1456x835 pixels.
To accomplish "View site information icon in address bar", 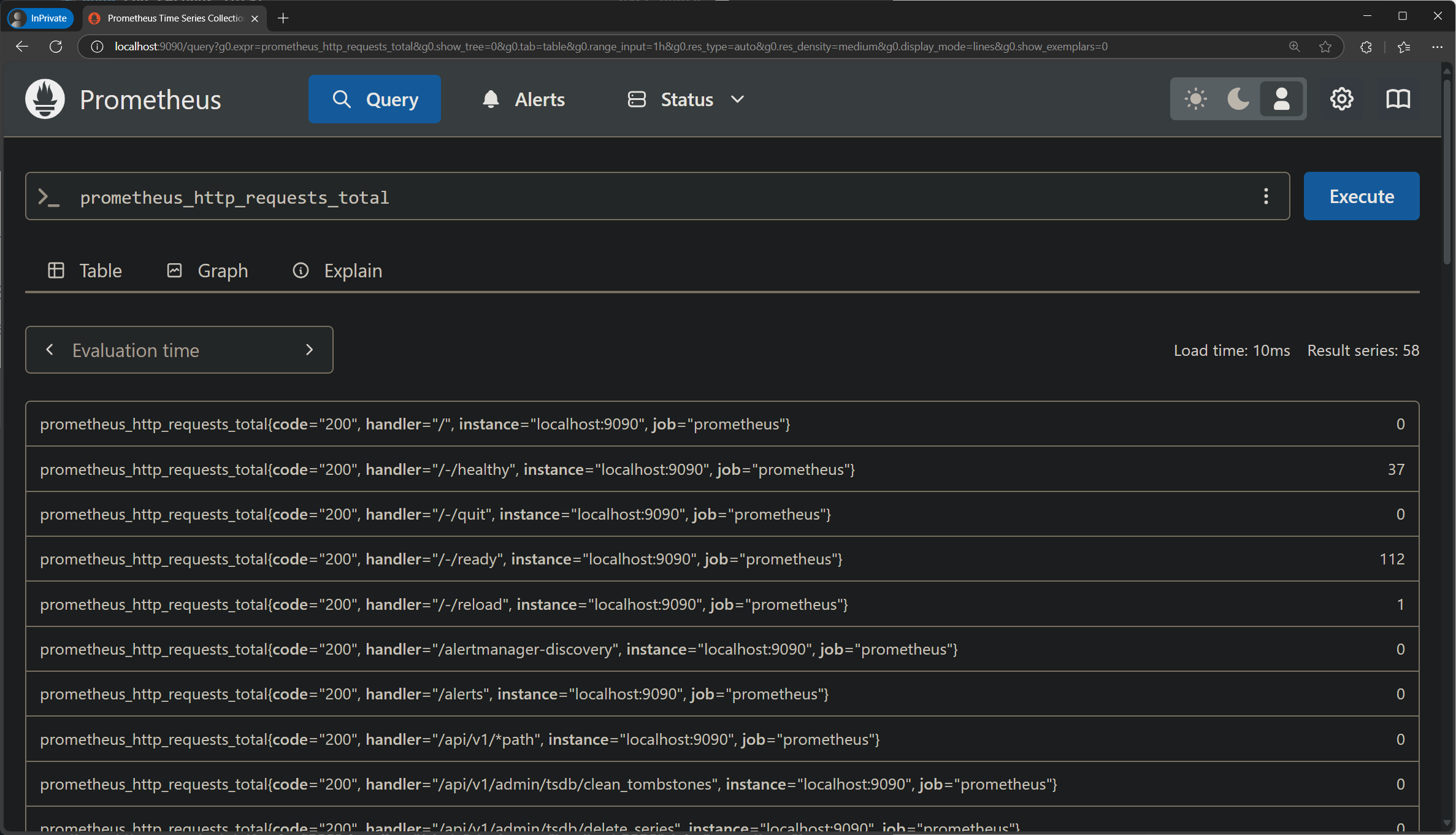I will (97, 47).
